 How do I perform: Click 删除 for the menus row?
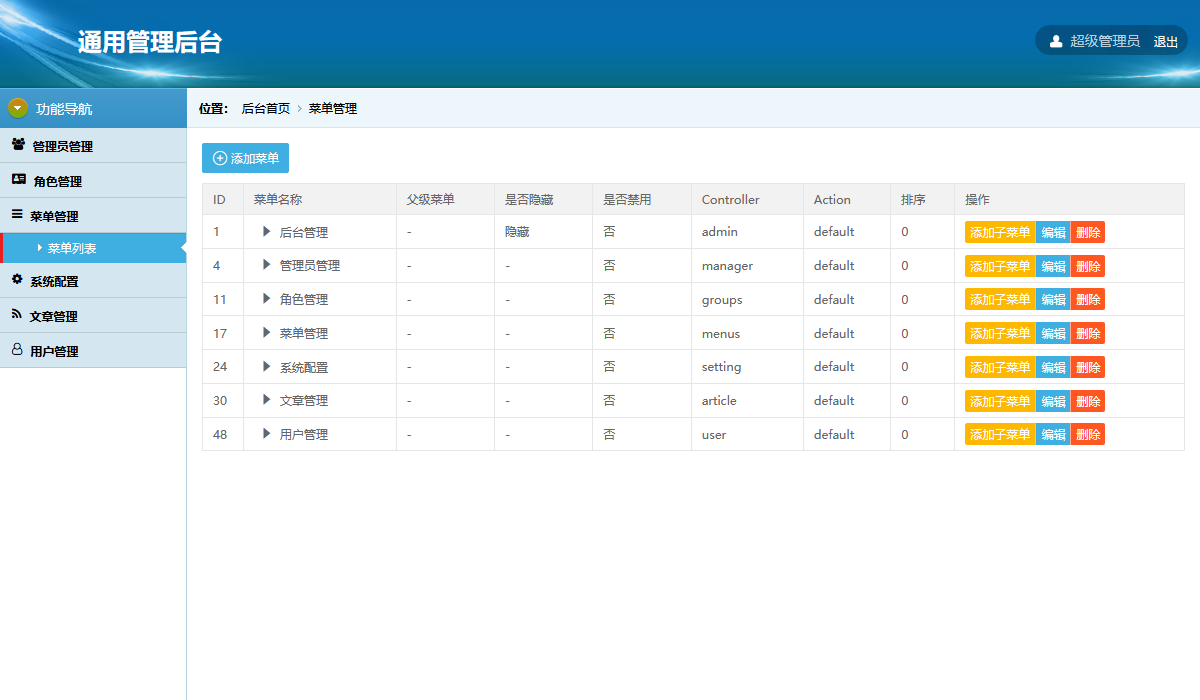(1087, 334)
